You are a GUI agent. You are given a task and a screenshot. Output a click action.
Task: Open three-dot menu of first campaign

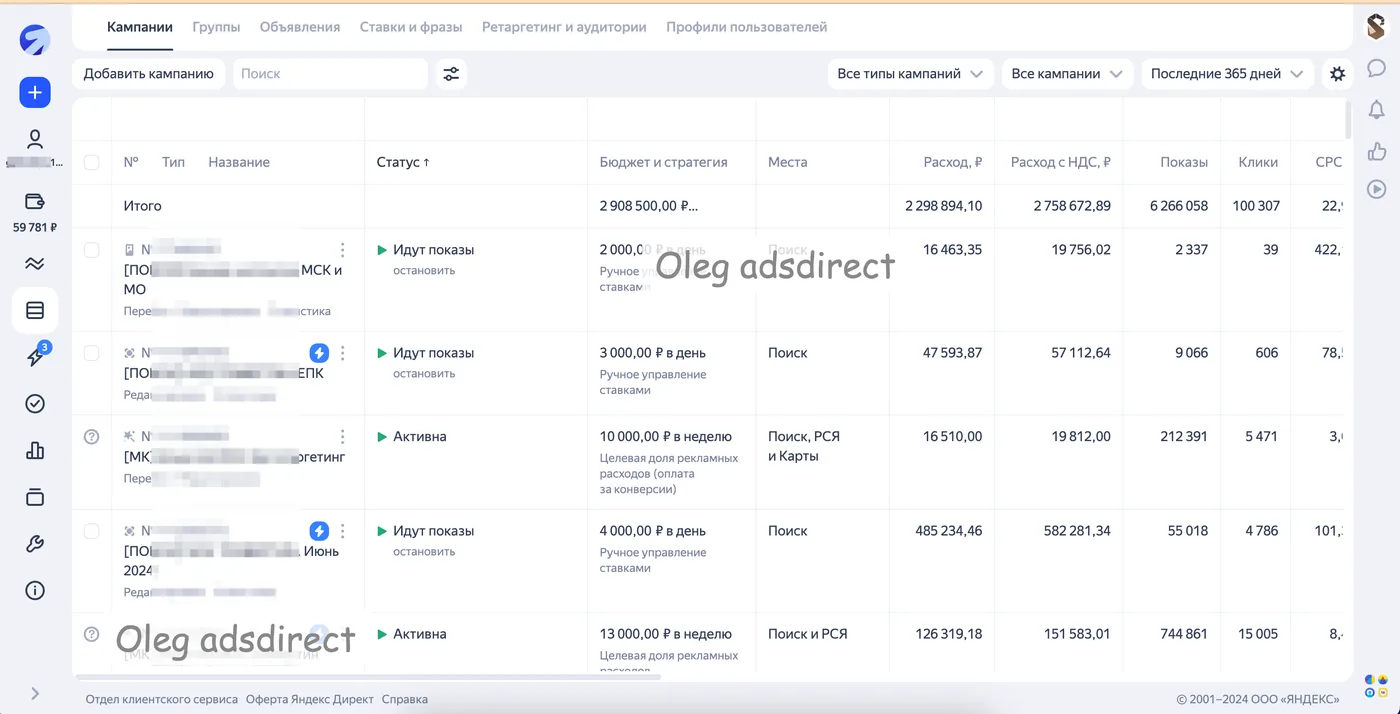(343, 250)
